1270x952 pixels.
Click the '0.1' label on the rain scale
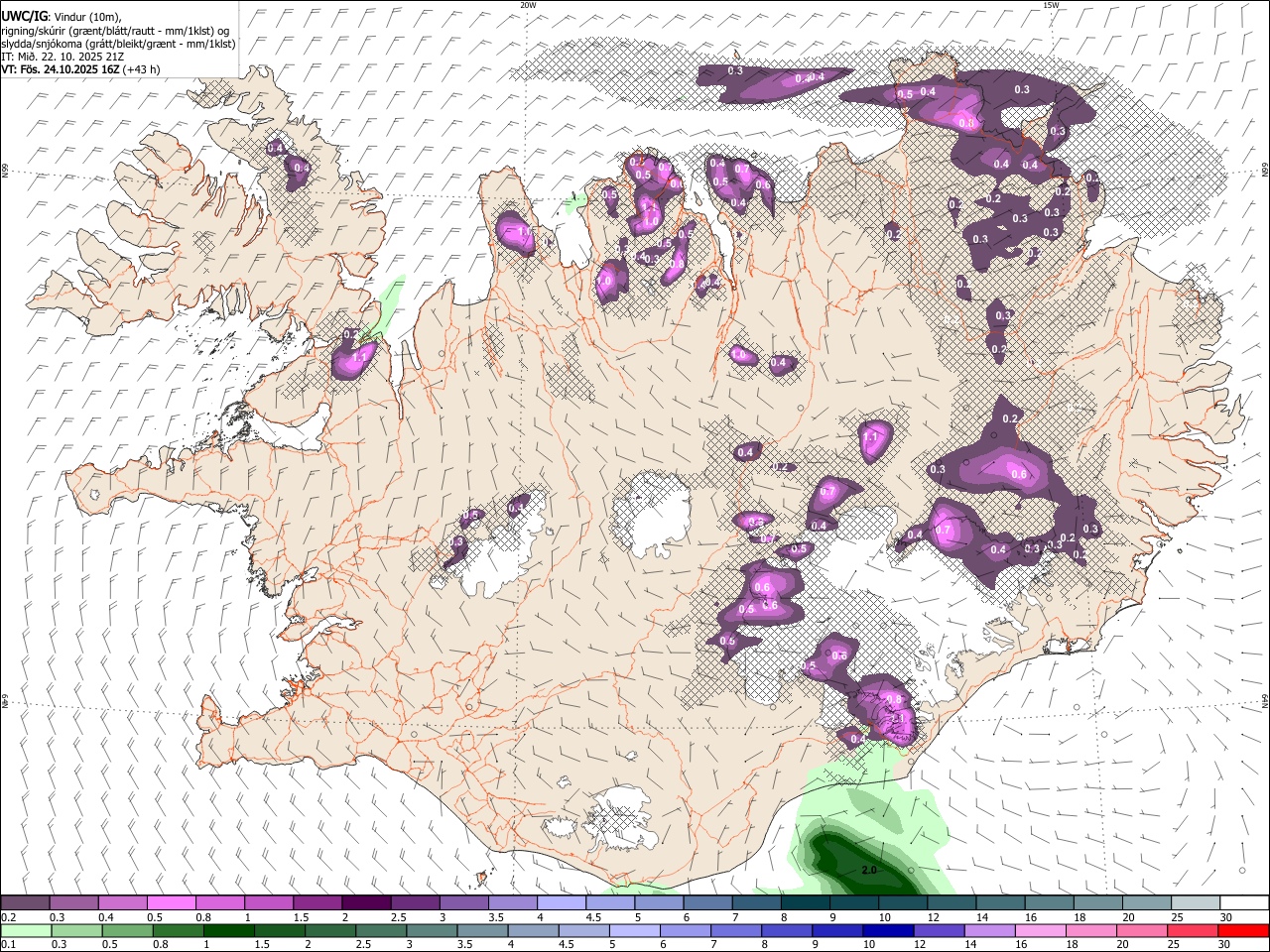[8, 945]
